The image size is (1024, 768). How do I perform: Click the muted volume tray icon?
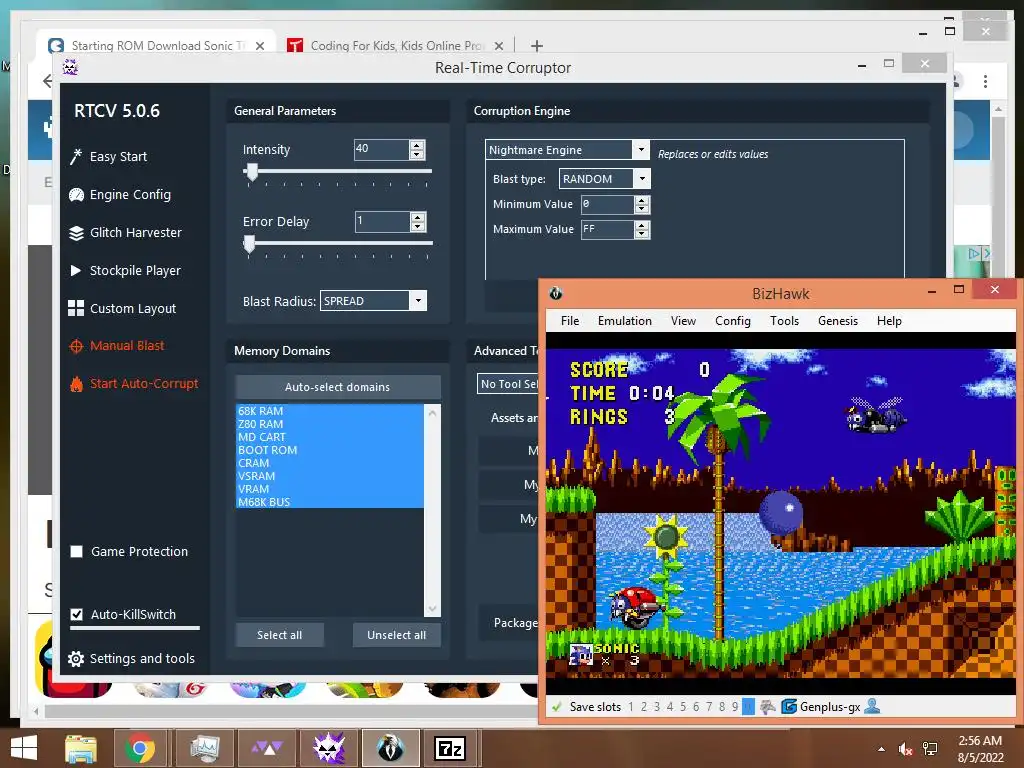pyautogui.click(x=905, y=749)
